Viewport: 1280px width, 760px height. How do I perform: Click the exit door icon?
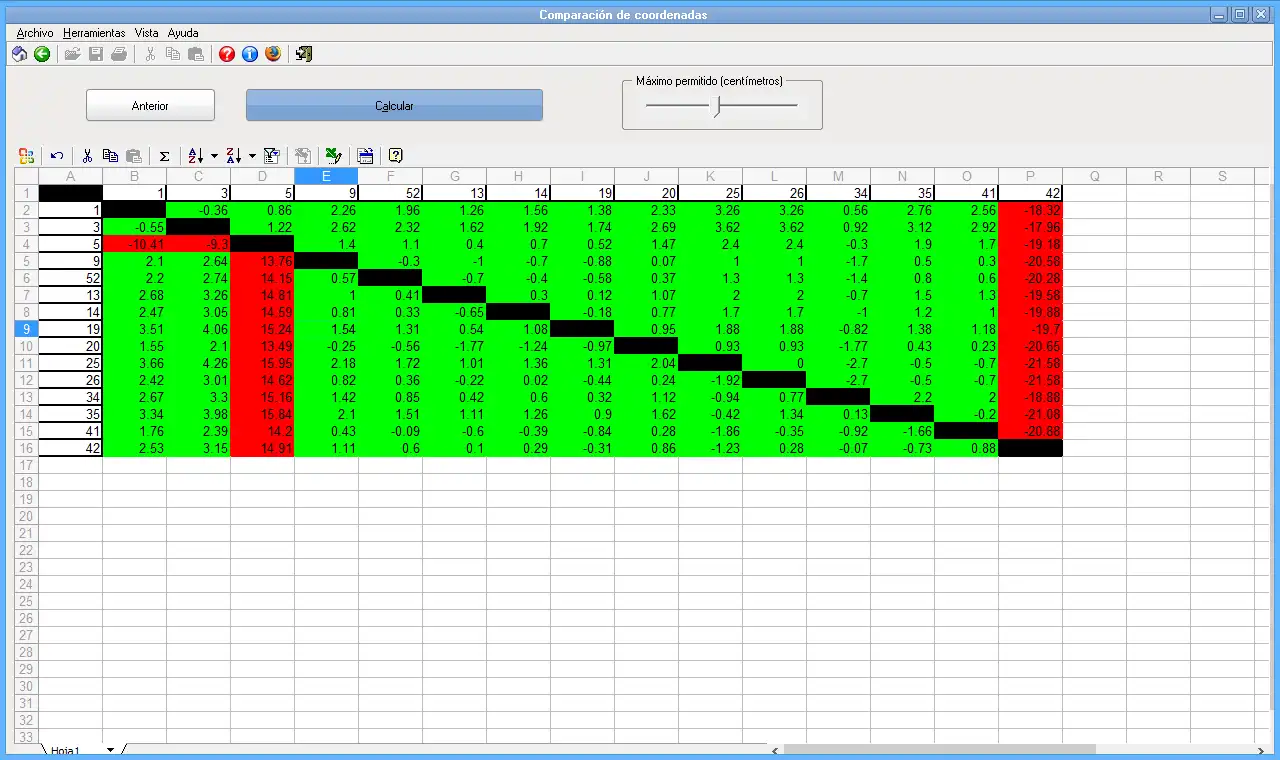tap(304, 54)
